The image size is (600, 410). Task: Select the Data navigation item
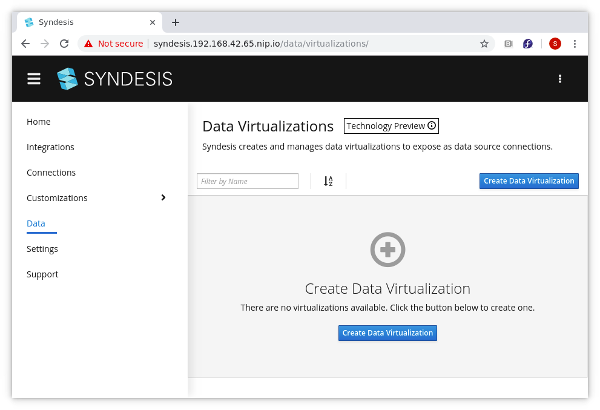click(36, 224)
